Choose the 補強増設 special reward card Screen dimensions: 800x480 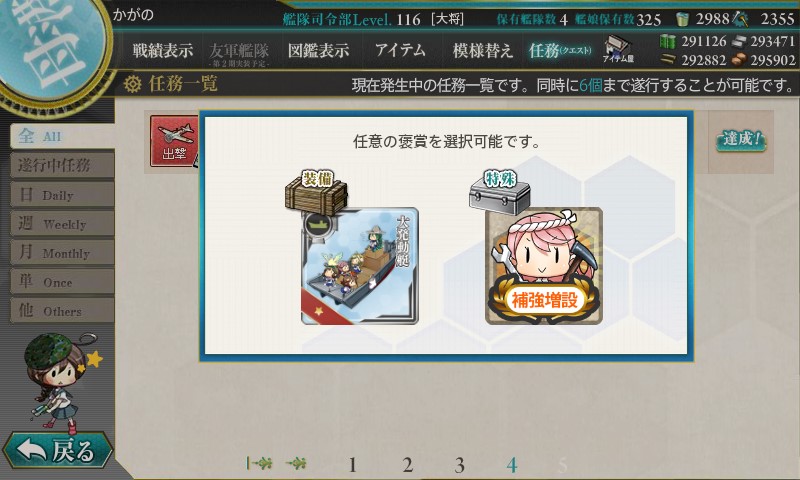tap(544, 266)
